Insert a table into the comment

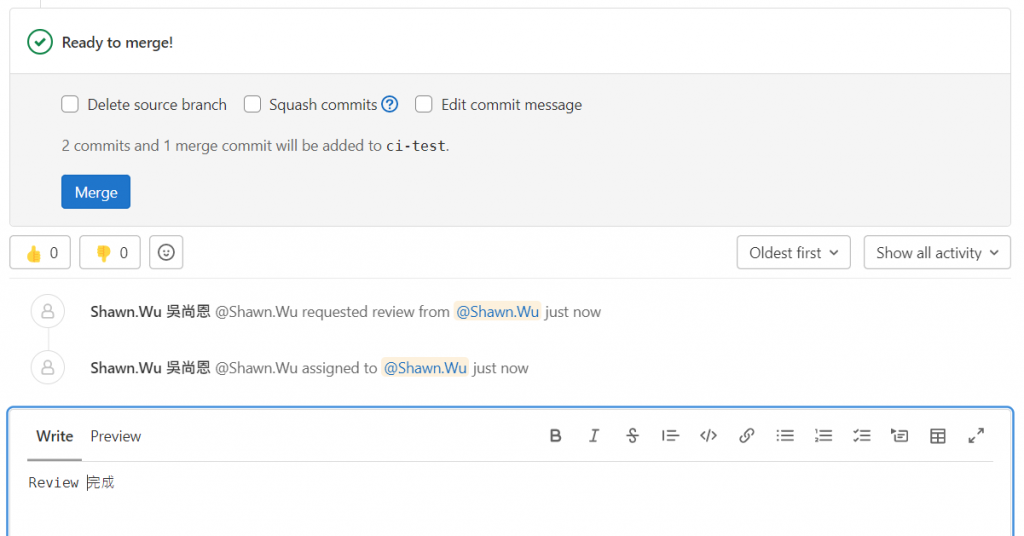[938, 436]
